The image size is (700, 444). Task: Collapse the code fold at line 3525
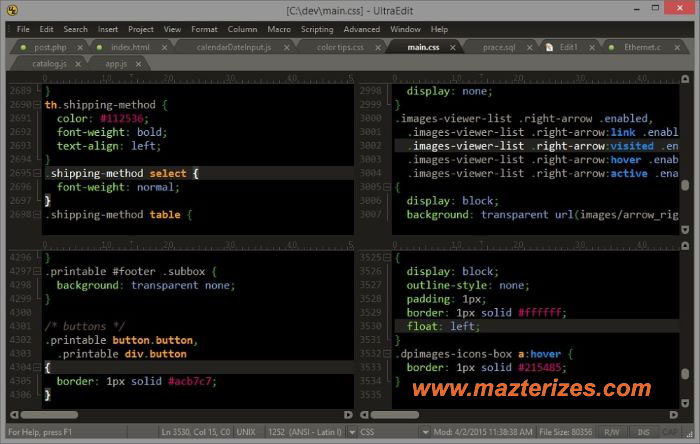point(387,257)
